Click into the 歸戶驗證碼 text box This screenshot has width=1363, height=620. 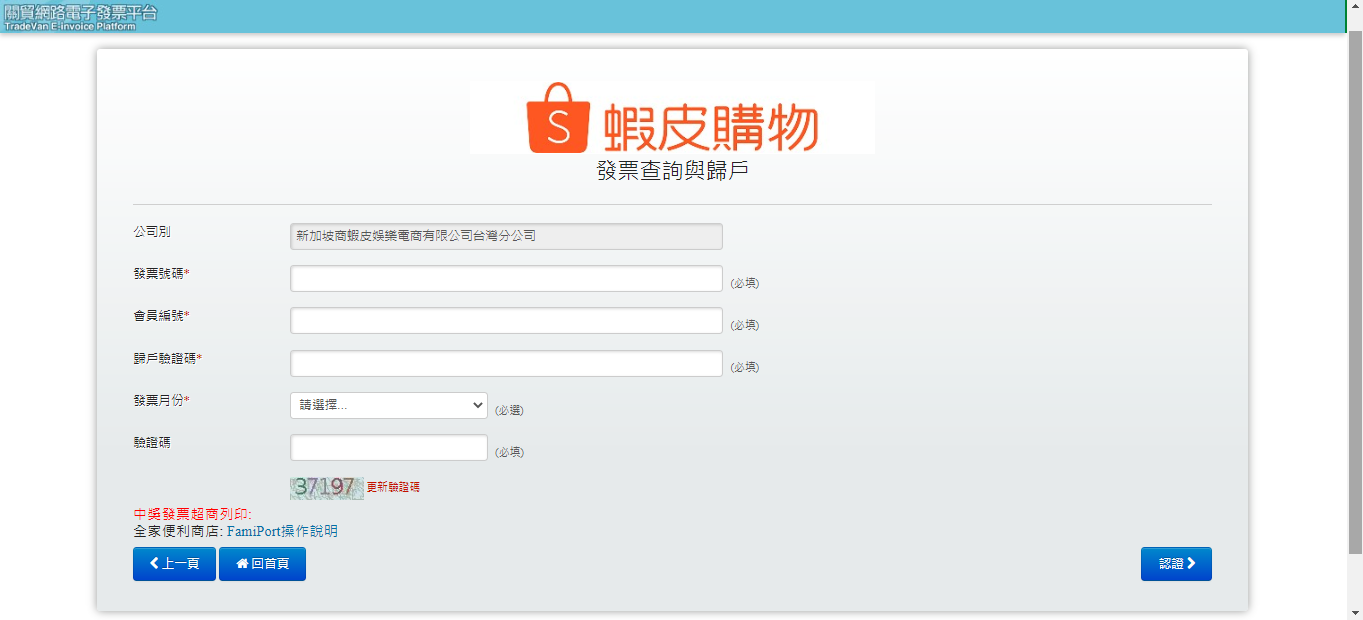(x=506, y=364)
